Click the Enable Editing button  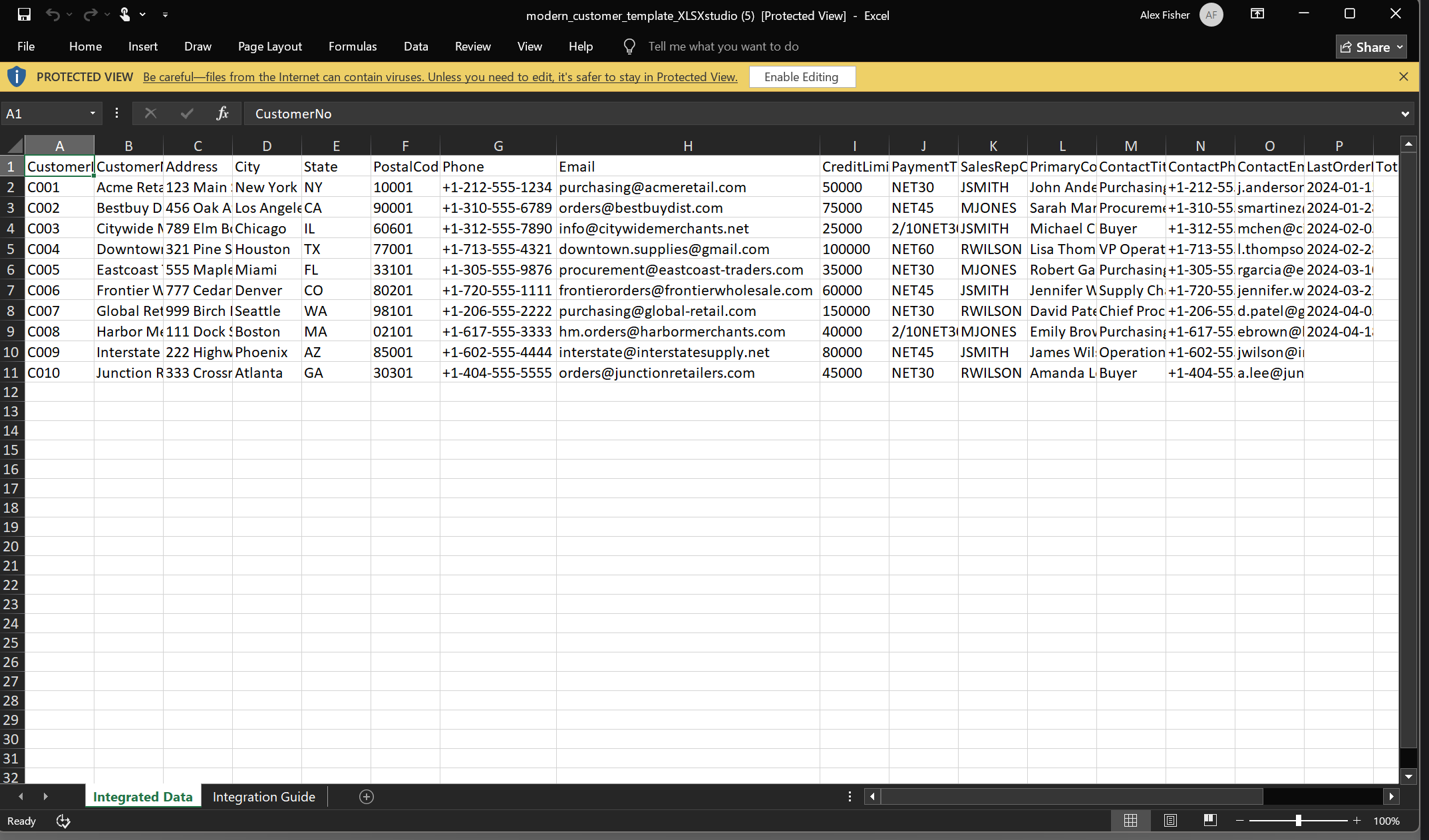point(801,77)
